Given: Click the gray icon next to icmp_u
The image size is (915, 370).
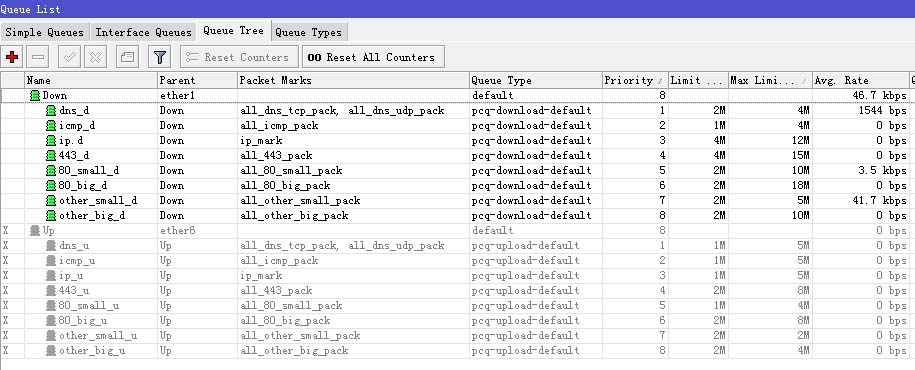Looking at the screenshot, I should tap(51, 260).
